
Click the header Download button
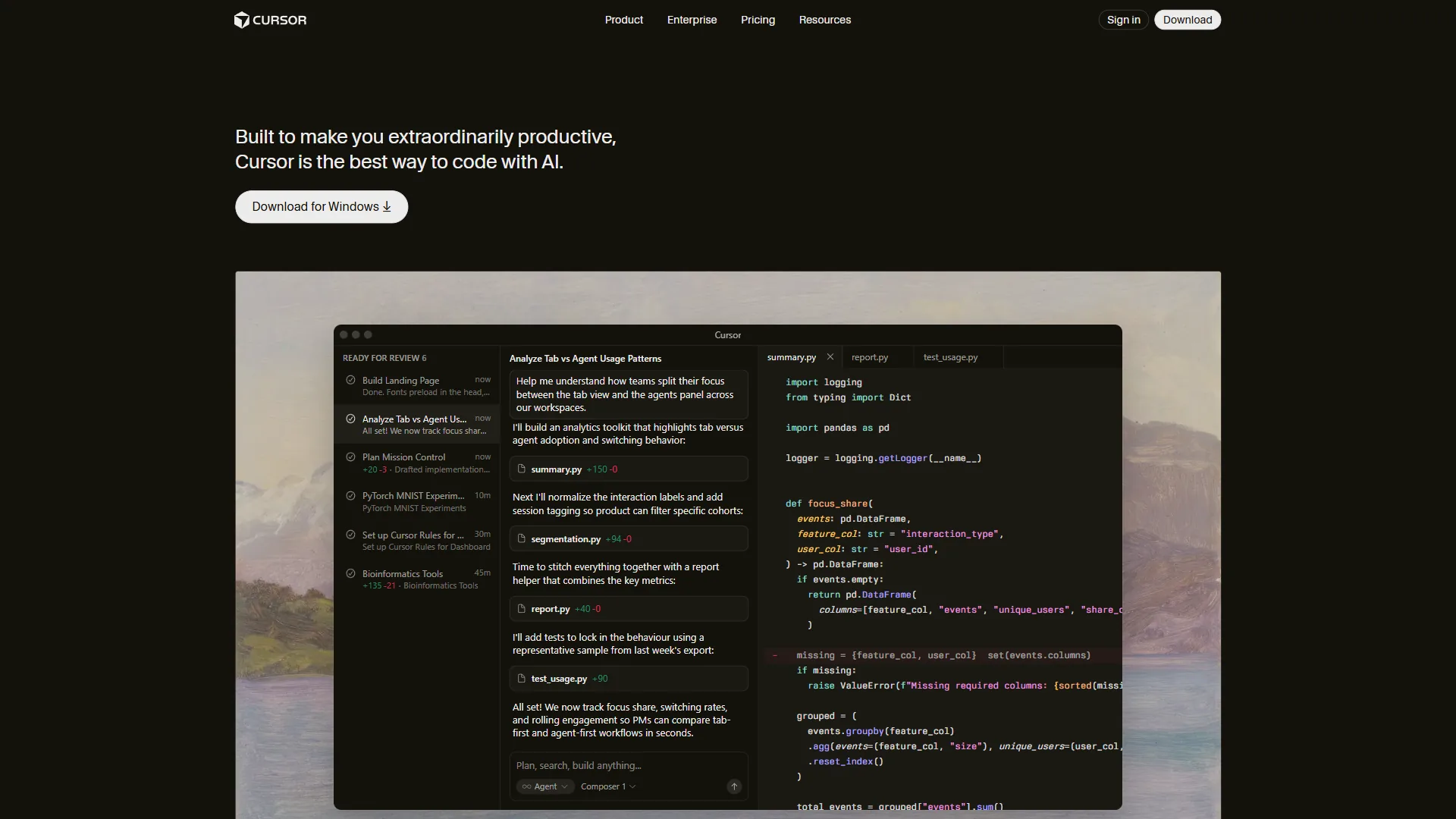[1187, 20]
